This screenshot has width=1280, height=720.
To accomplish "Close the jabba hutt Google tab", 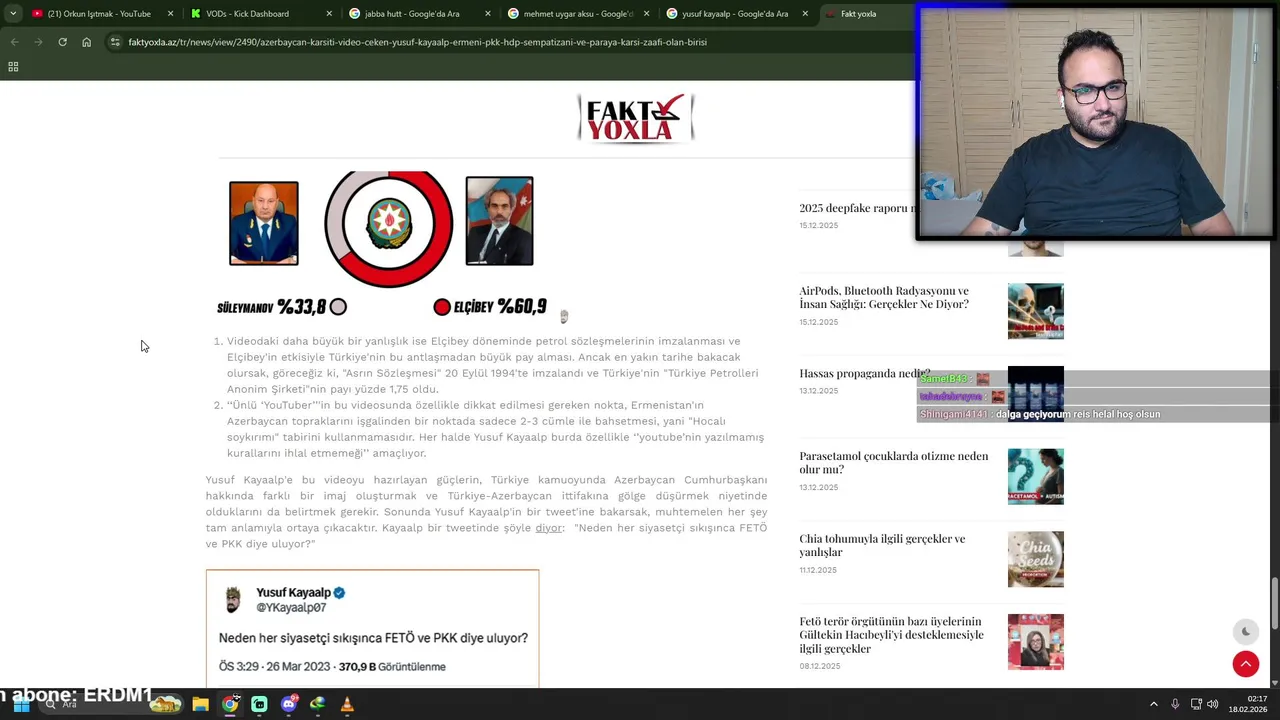I will click(x=488, y=14).
